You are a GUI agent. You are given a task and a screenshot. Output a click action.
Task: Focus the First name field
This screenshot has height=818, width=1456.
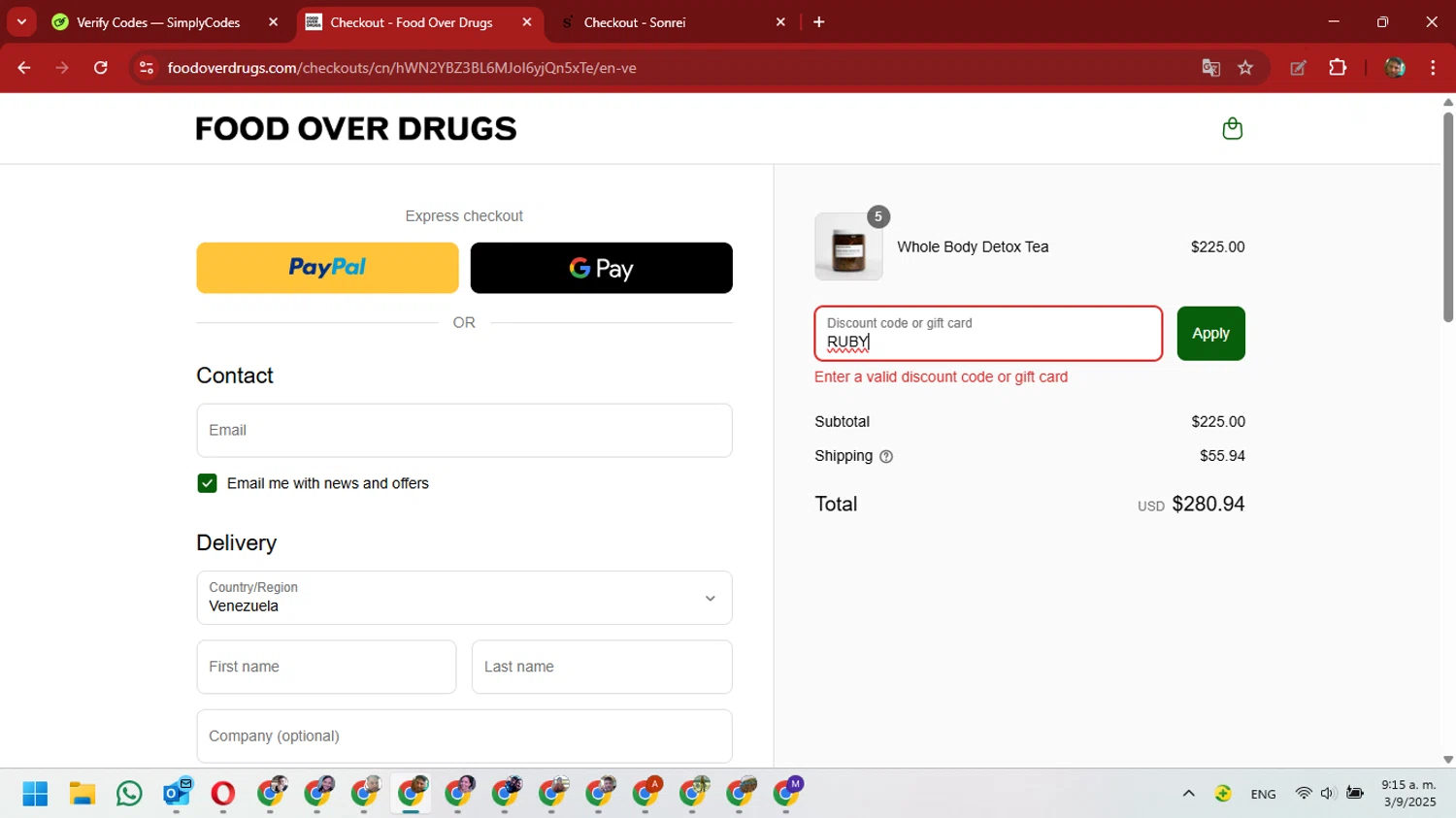(326, 667)
